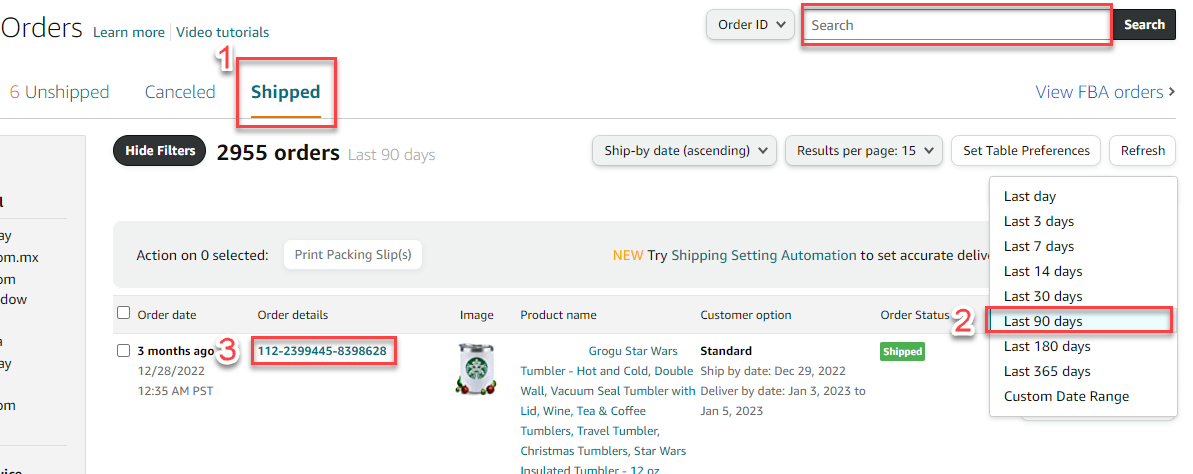
Task: Tick the select-all orders checkbox
Action: click(123, 313)
